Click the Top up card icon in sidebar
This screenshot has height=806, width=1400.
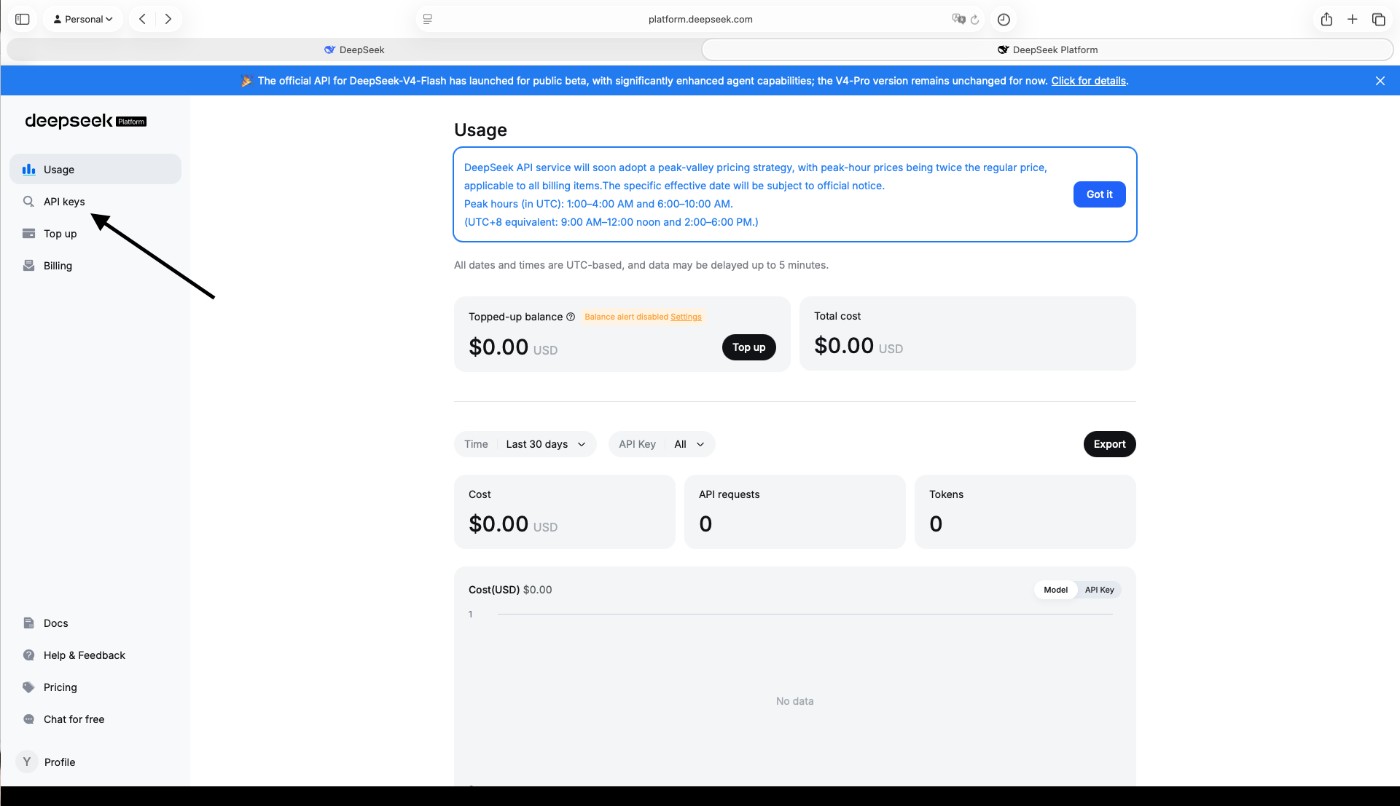coord(29,233)
